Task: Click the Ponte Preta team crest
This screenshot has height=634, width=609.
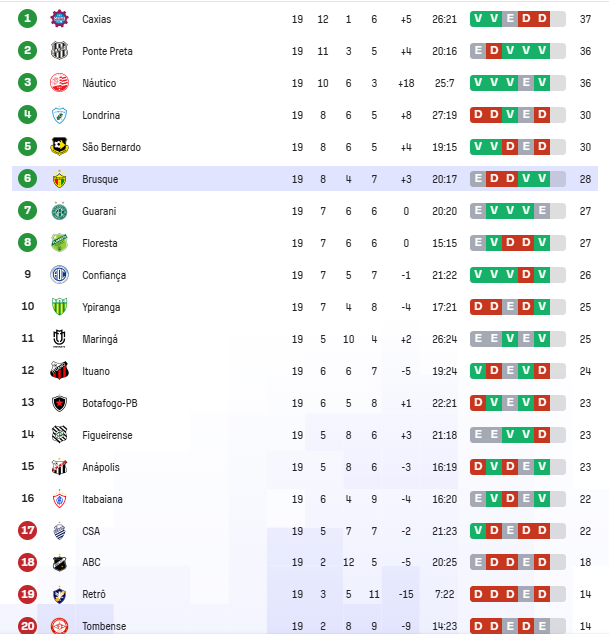Action: [59, 51]
